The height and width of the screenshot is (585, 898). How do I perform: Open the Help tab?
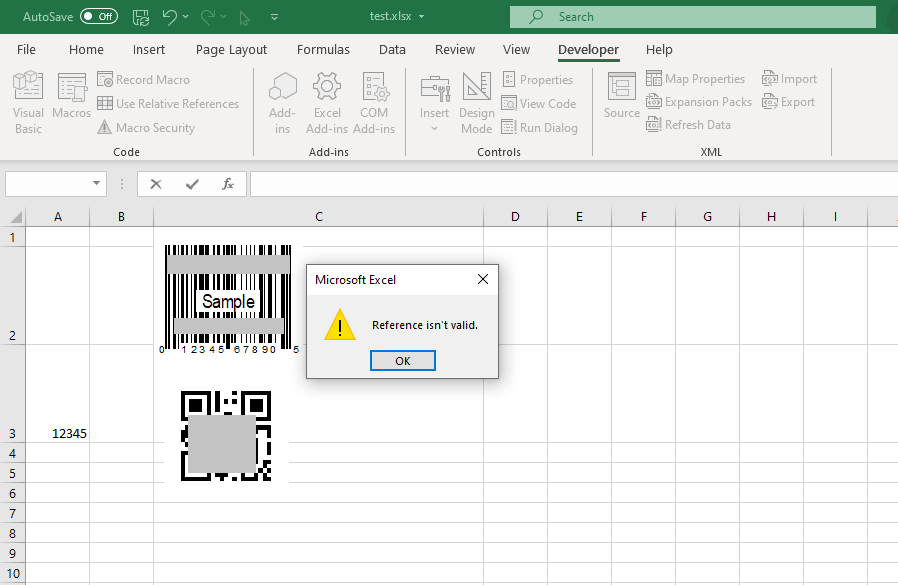tap(659, 50)
